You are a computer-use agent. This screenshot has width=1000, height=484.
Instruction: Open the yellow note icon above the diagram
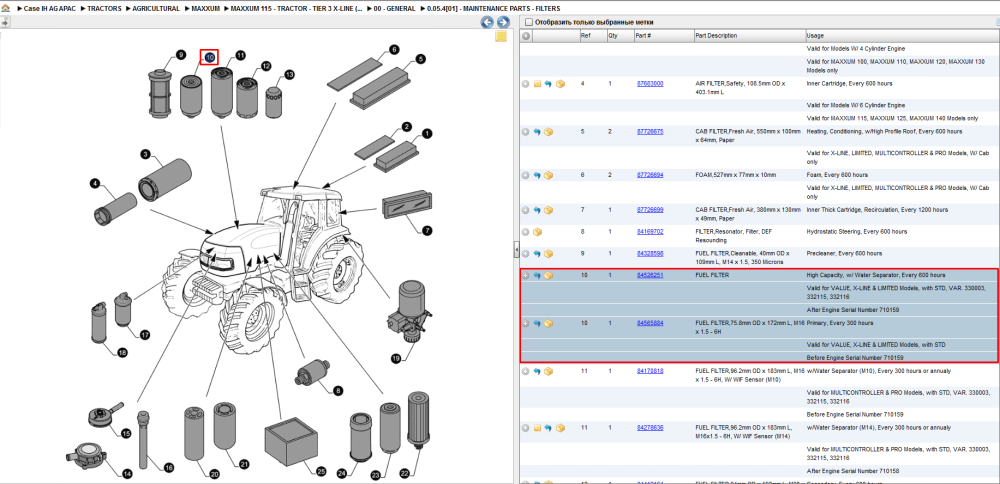pos(501,36)
